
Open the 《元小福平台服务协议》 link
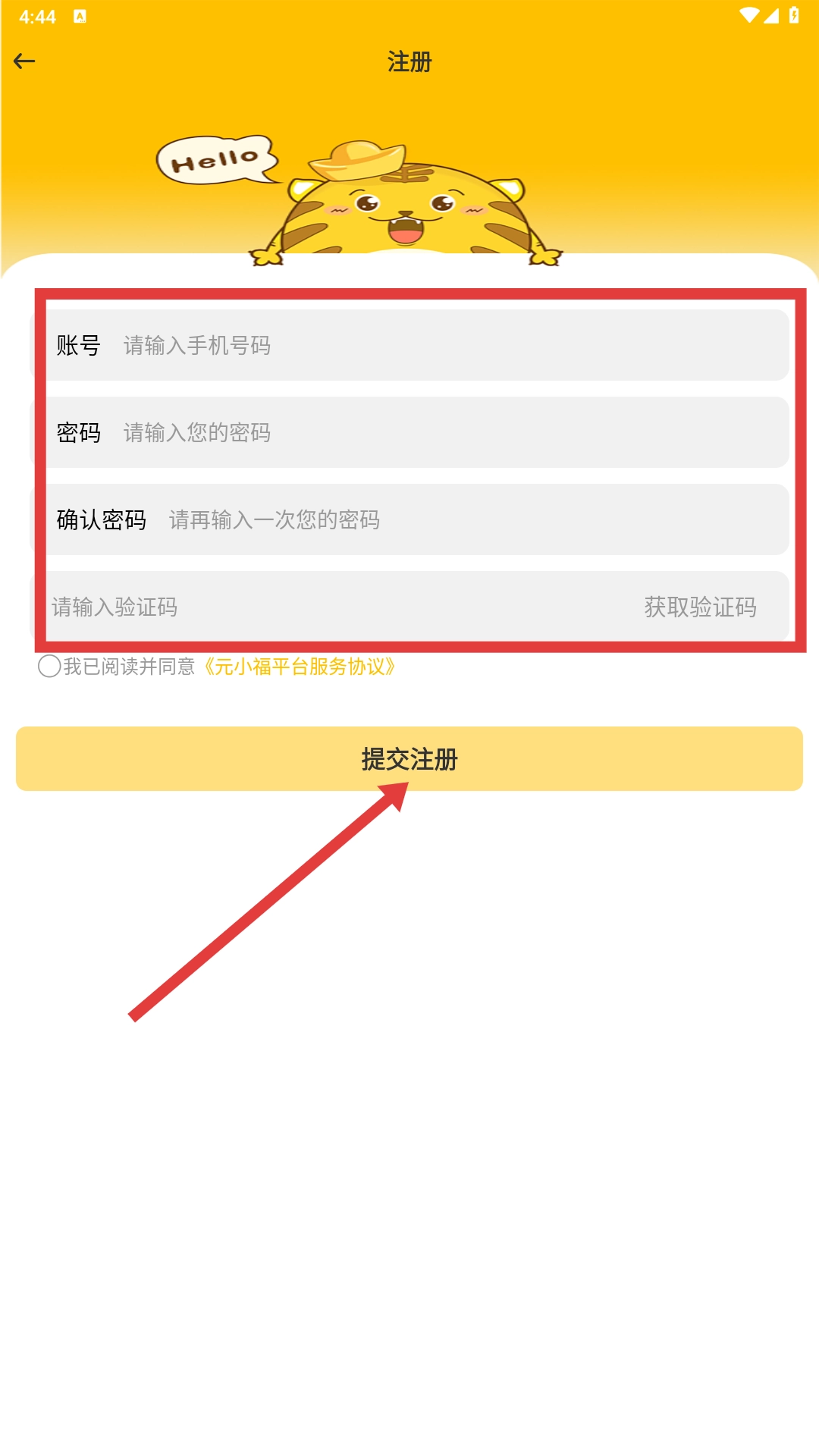[x=300, y=667]
